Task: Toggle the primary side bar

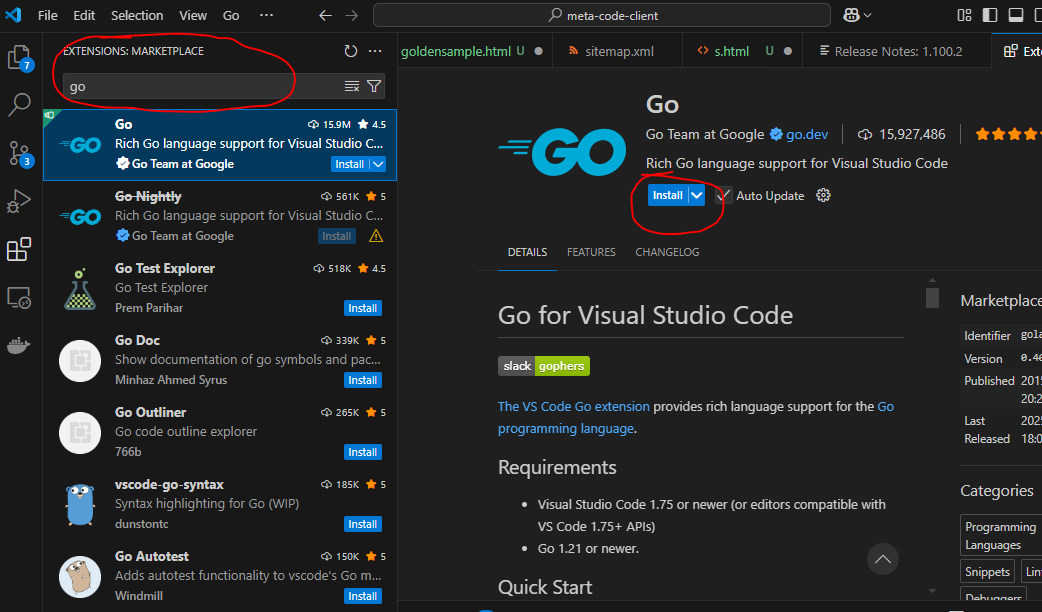Action: (x=990, y=15)
